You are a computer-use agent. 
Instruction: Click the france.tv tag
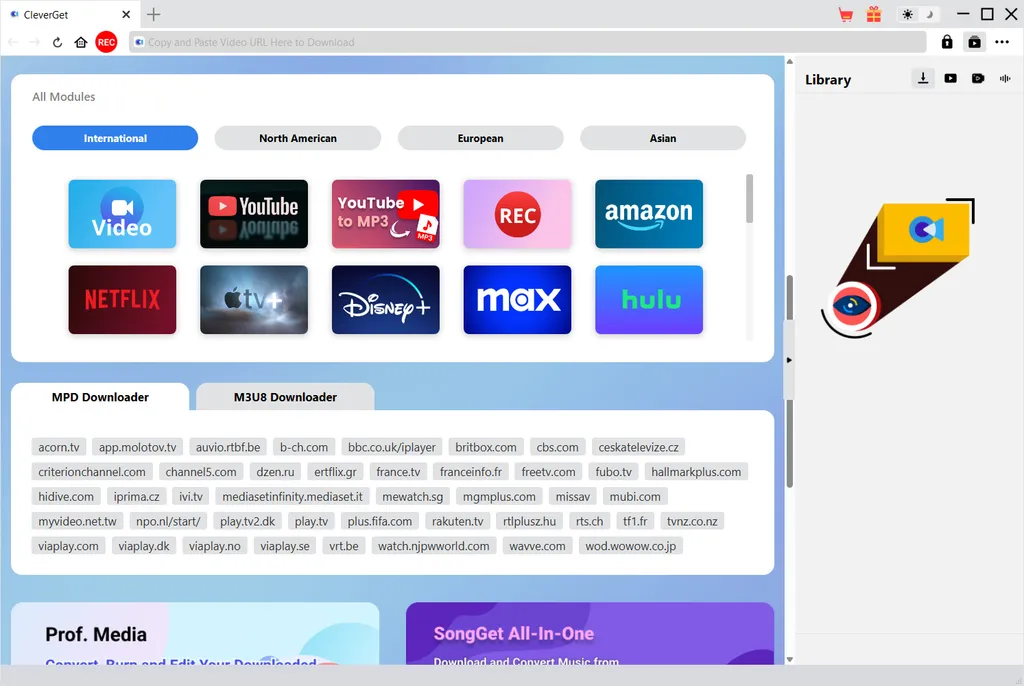coord(398,472)
